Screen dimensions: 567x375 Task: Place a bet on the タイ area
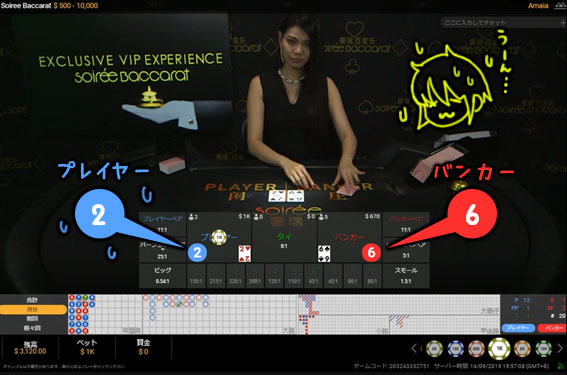point(284,238)
